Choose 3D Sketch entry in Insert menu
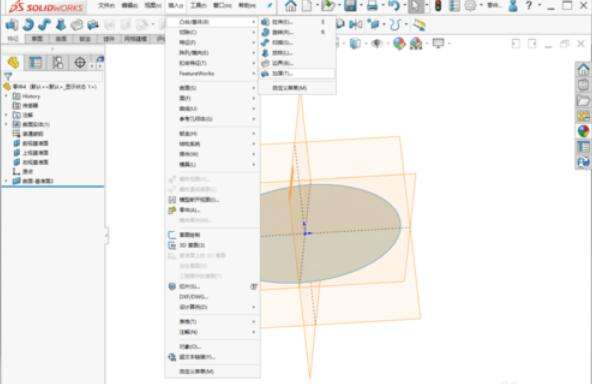 [213, 245]
